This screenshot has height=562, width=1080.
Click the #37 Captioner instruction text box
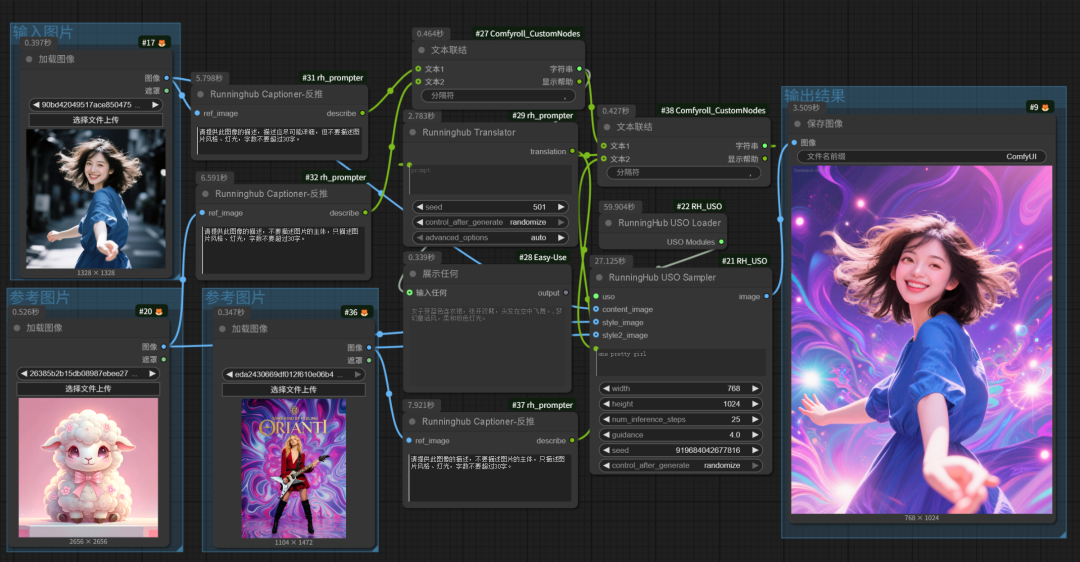coord(490,477)
